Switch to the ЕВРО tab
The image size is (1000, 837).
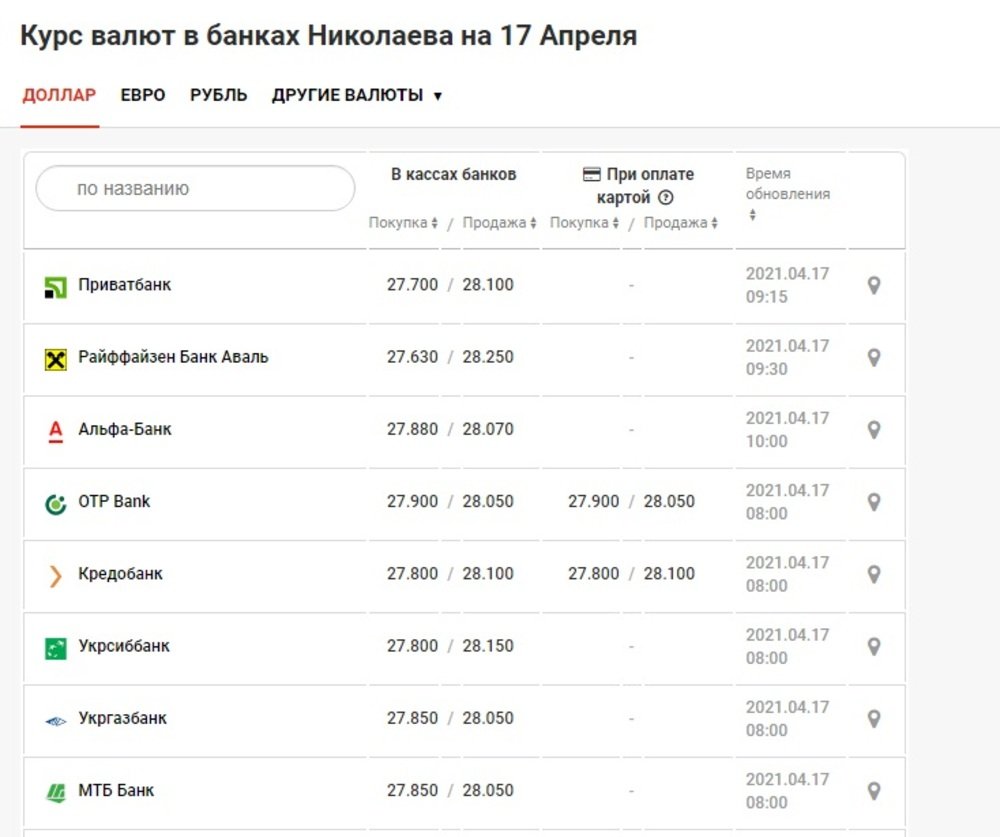(143, 96)
